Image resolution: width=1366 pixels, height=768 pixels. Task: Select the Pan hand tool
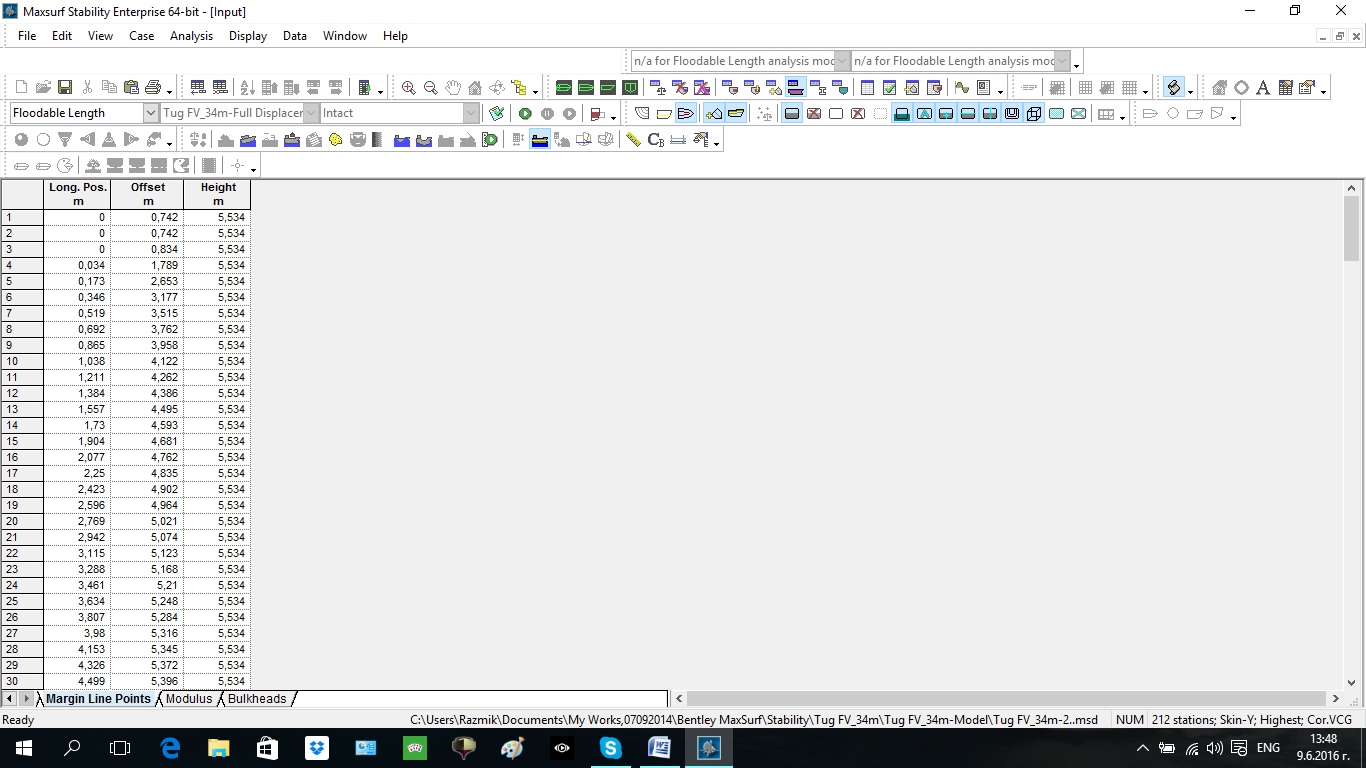tap(453, 88)
